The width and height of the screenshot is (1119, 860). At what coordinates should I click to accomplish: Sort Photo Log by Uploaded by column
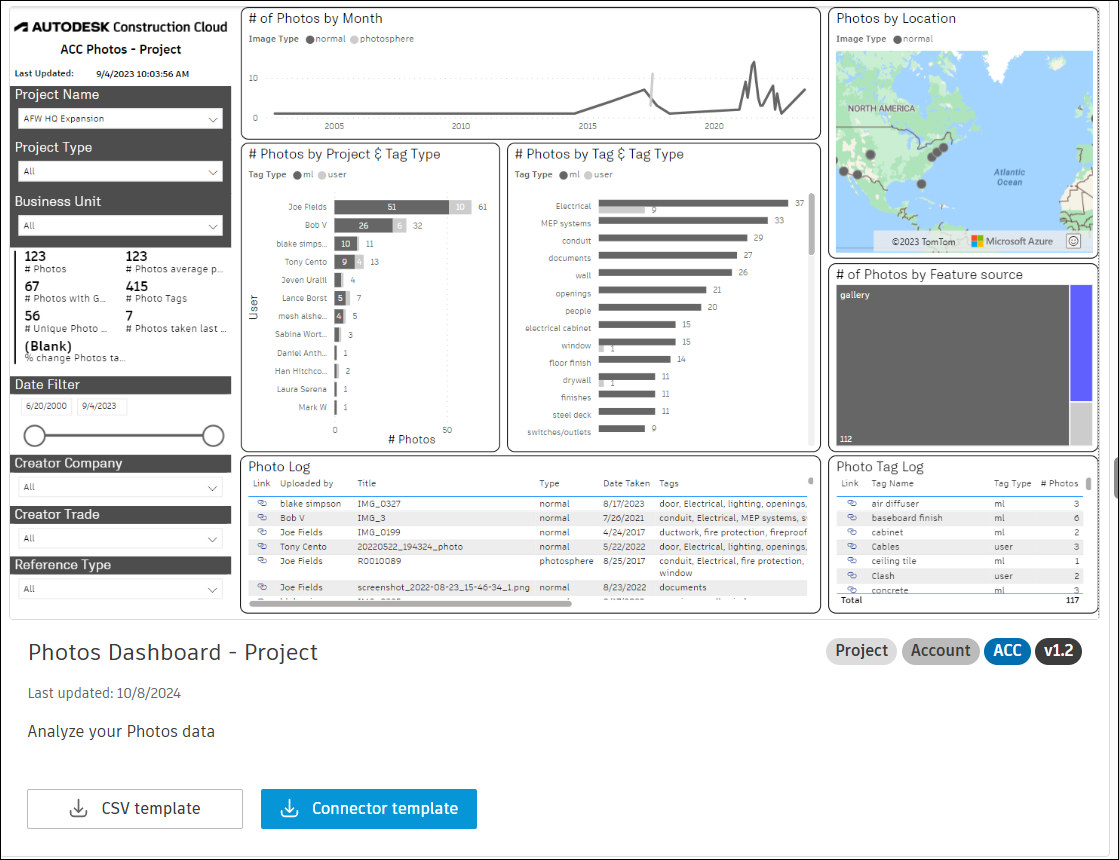tap(306, 483)
